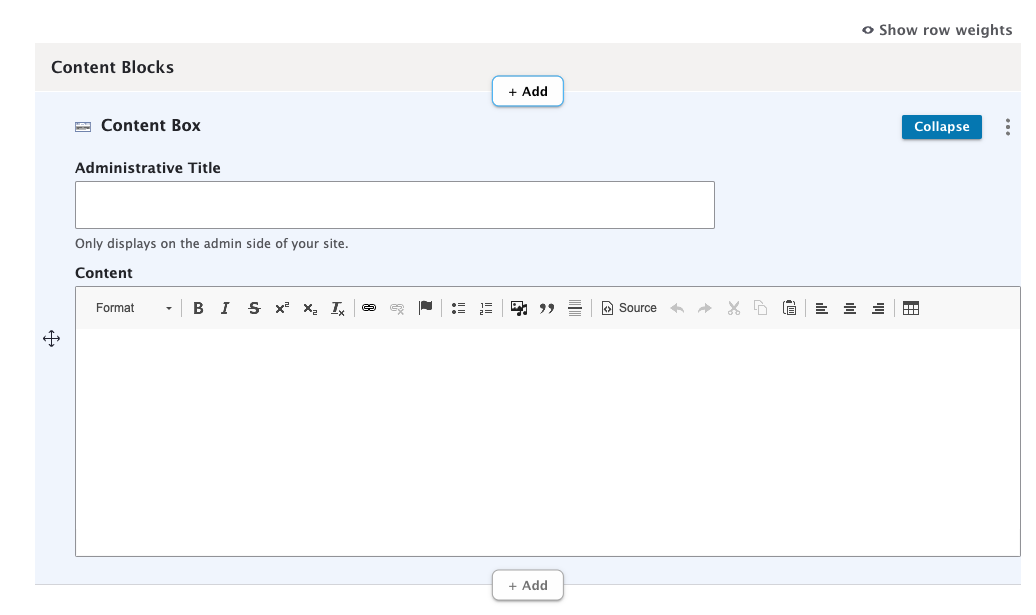1036x615 pixels.
Task: Apply superscript formatting
Action: (x=282, y=308)
